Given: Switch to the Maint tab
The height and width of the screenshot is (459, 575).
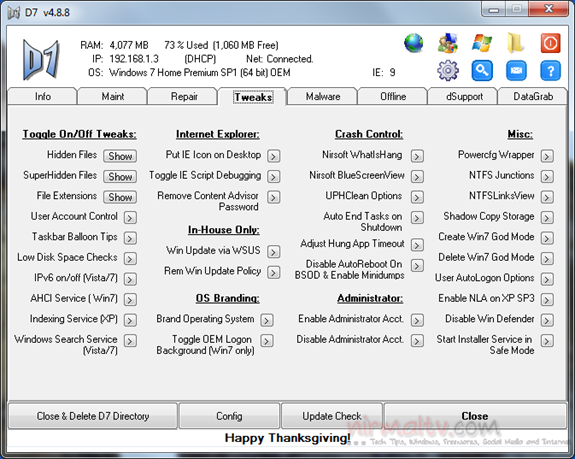Looking at the screenshot, I should [113, 96].
